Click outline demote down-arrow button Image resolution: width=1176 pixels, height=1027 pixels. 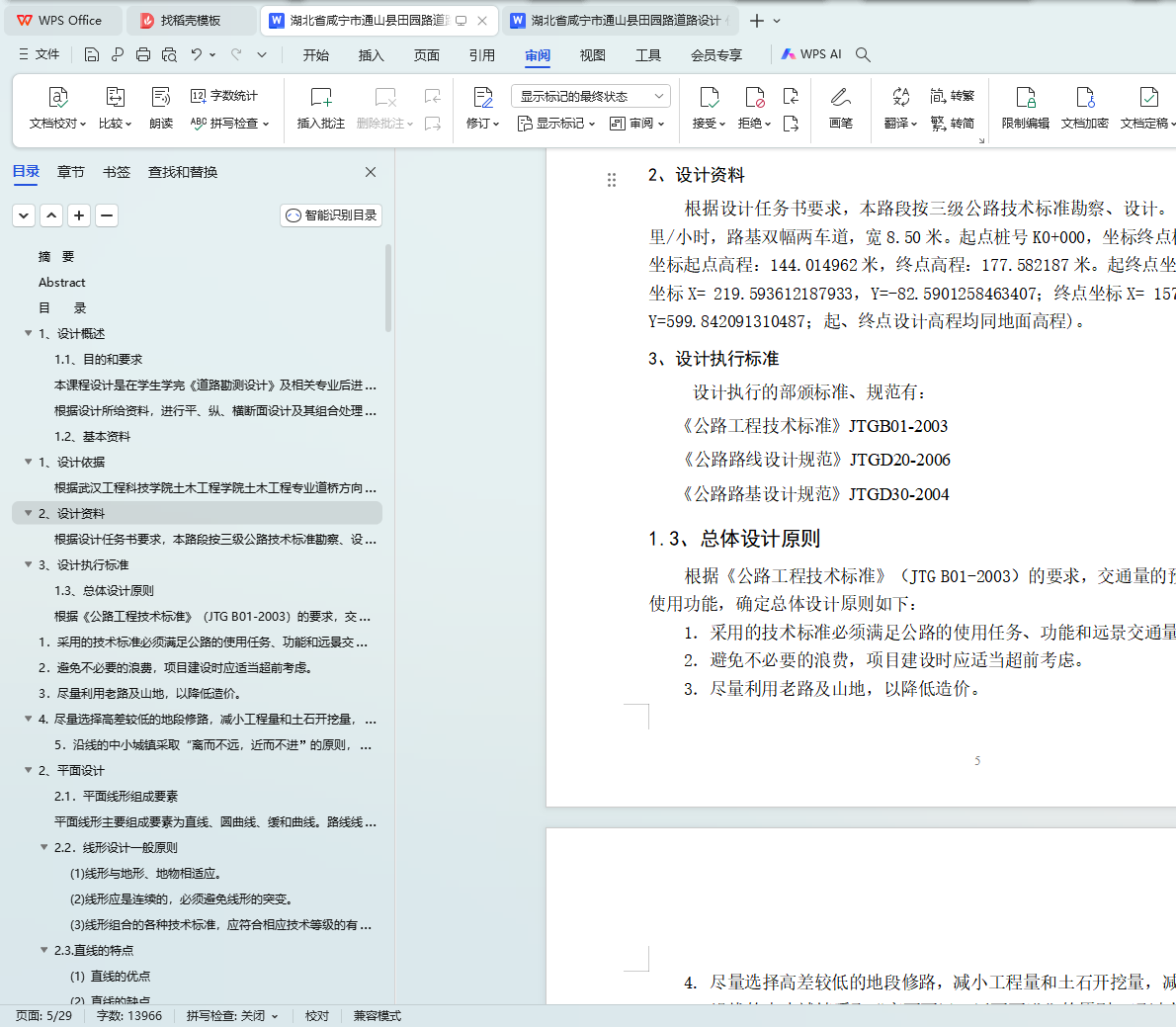pos(24,215)
